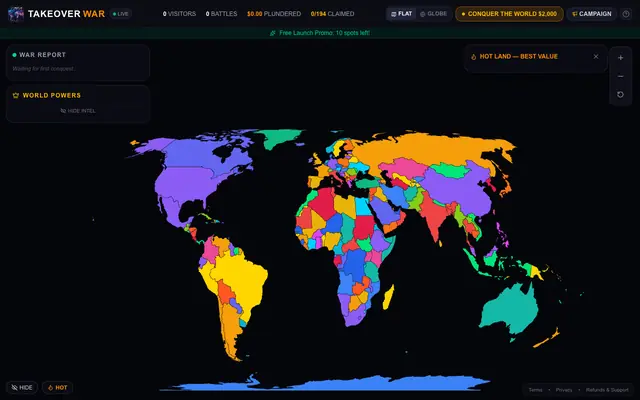
Task: Select Egypt on the map
Action: click(363, 206)
